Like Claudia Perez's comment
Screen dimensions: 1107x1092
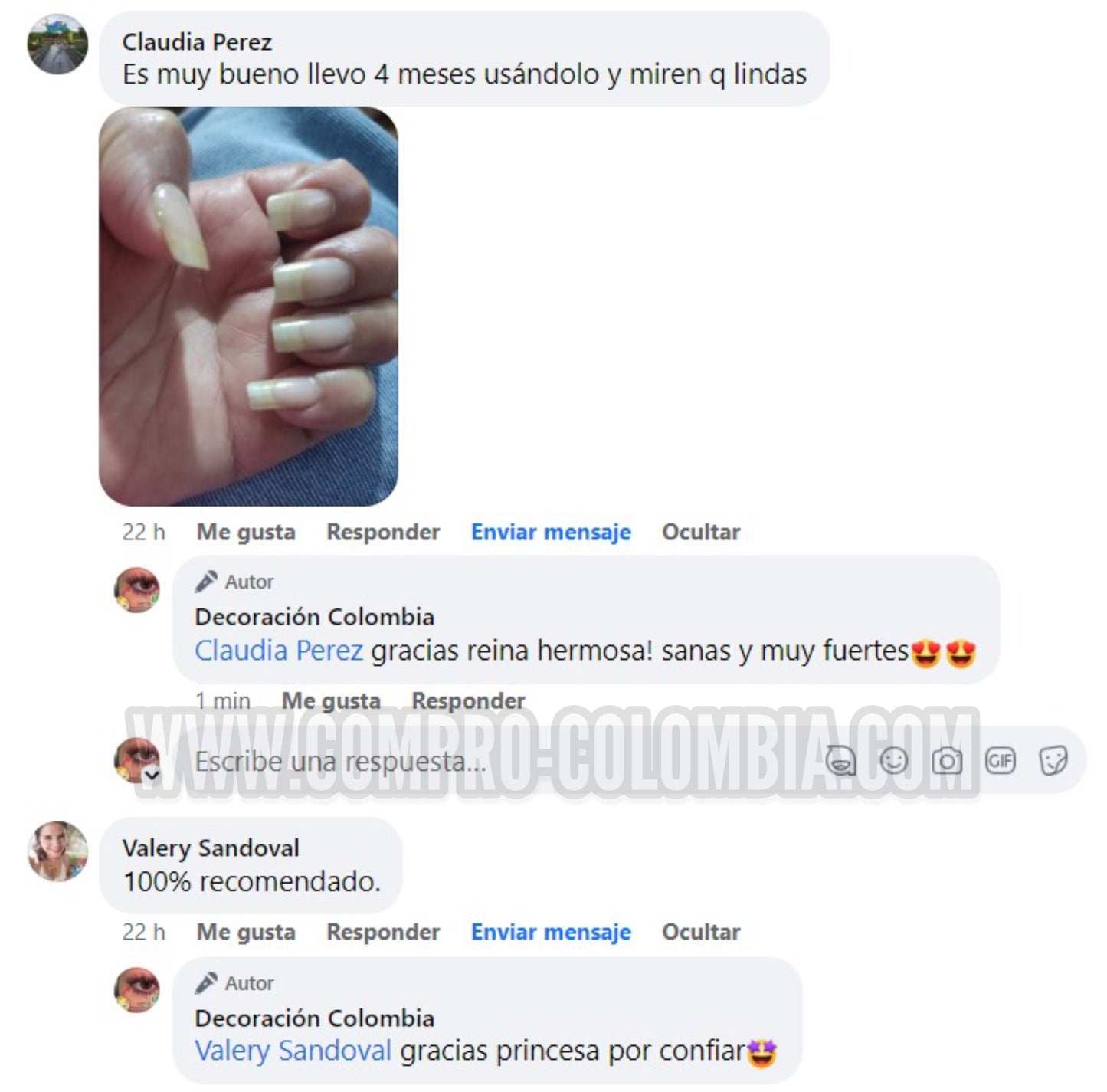coord(246,532)
